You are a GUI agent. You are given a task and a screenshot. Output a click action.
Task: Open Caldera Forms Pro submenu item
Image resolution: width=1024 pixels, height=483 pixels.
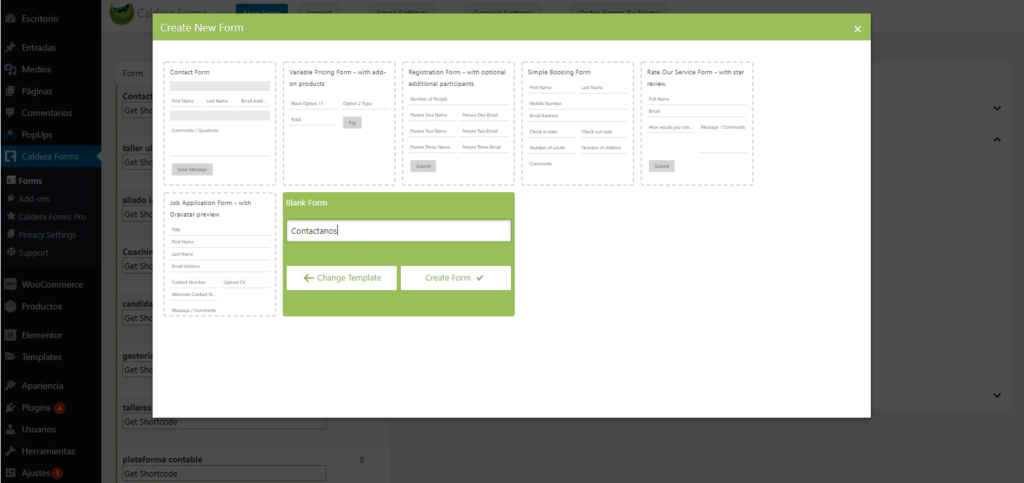pos(53,216)
